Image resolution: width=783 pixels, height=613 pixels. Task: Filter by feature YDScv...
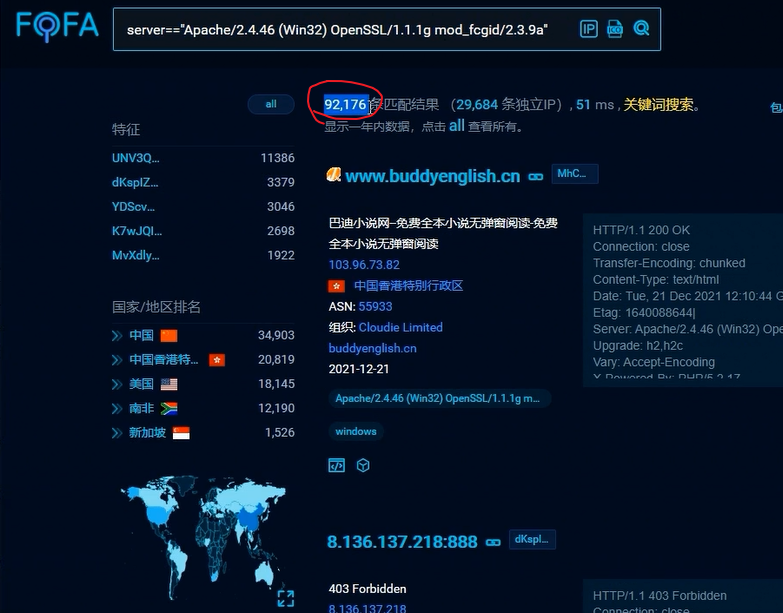coord(133,207)
